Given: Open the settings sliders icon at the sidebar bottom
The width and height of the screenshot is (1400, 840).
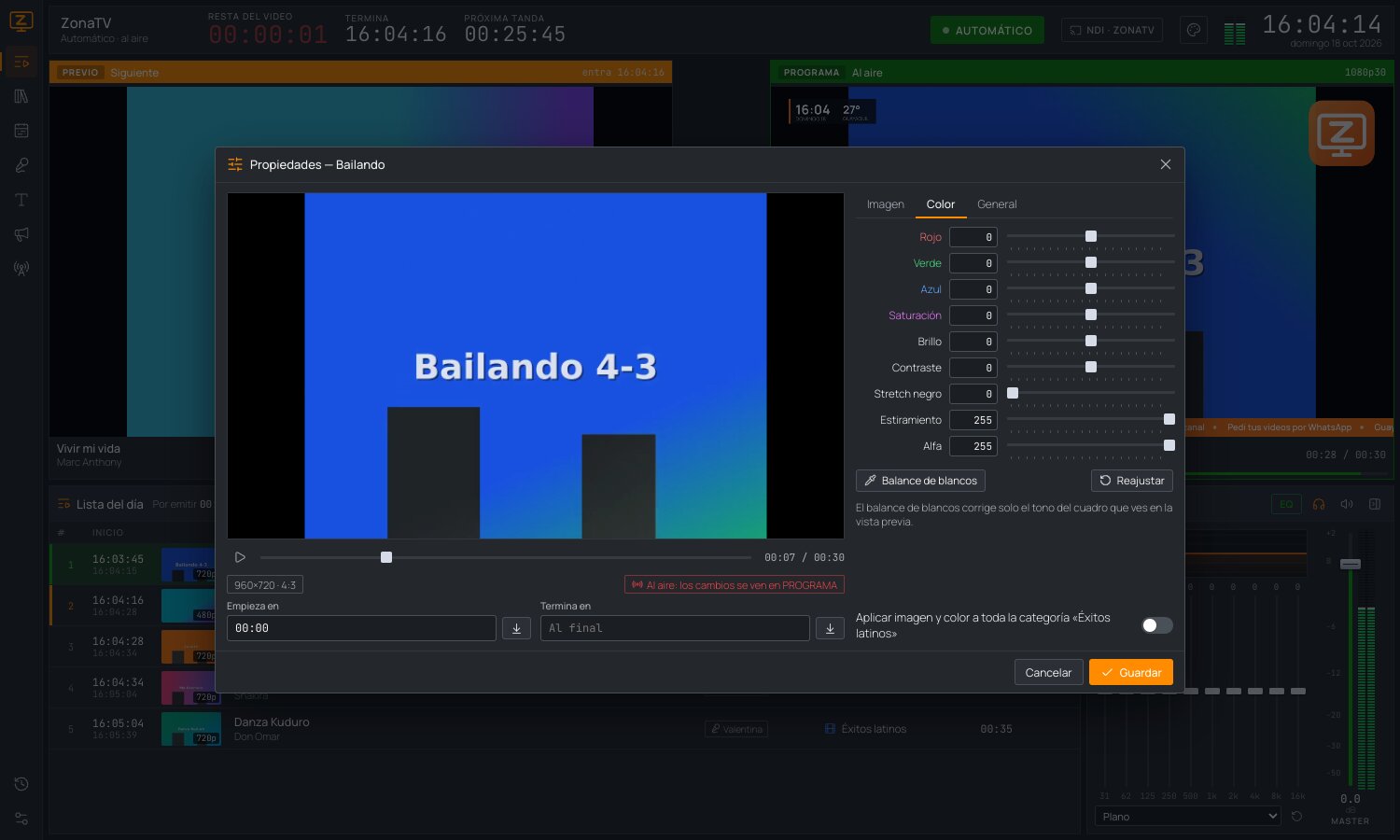Looking at the screenshot, I should coord(21,819).
